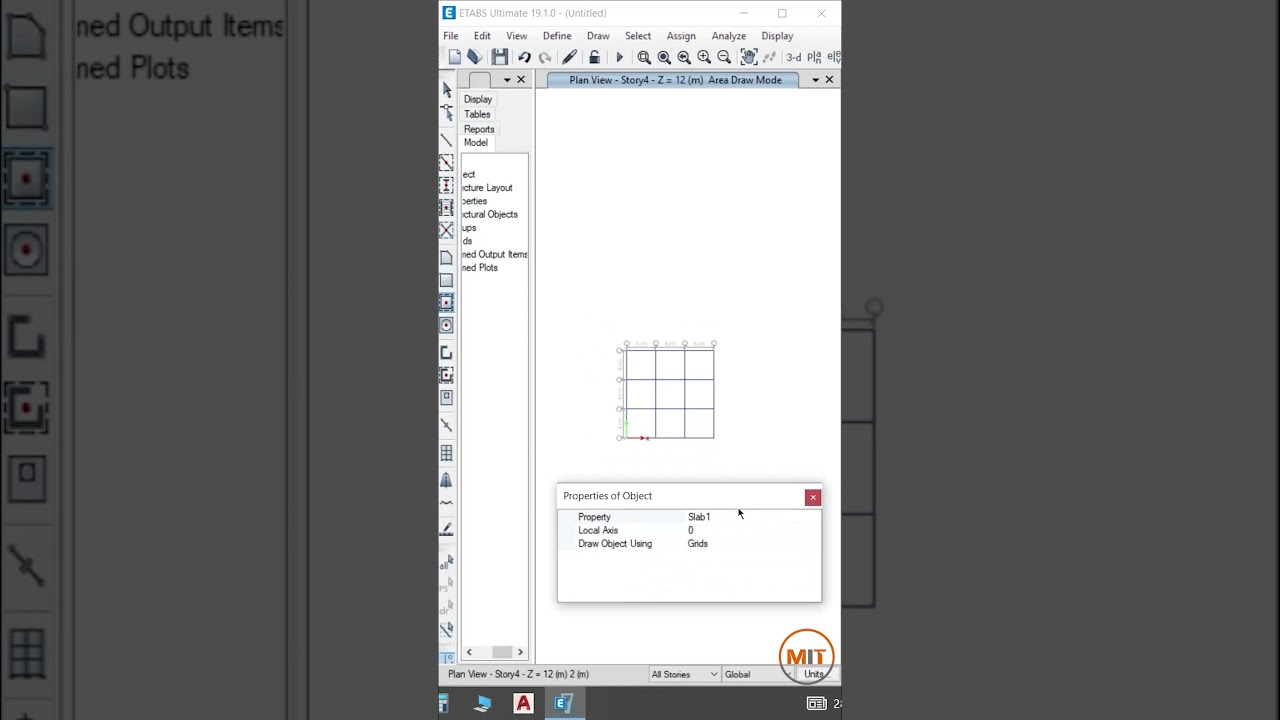Click the grid table tool in left toolbar
1280x720 pixels.
coord(446,454)
